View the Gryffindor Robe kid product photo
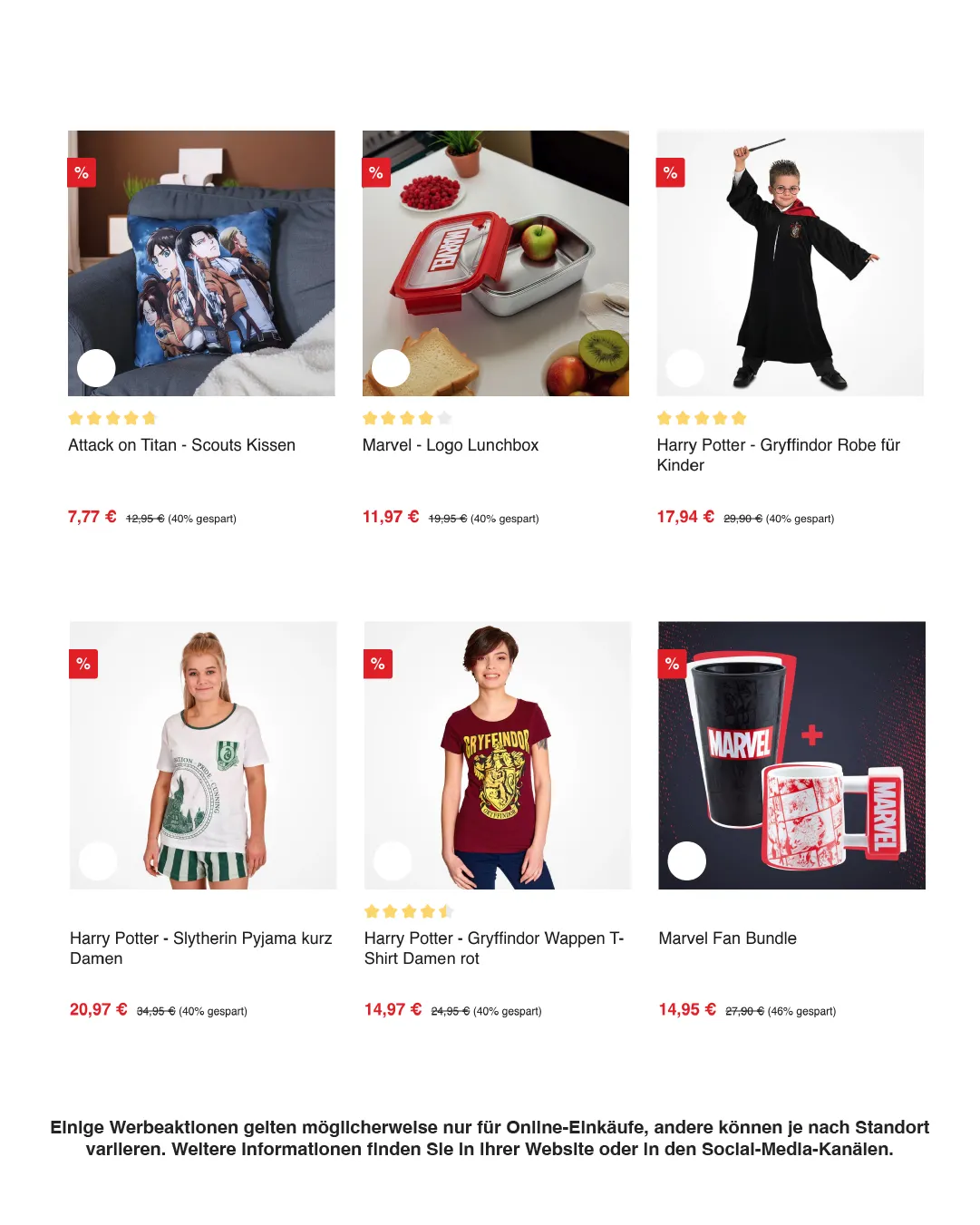The width and height of the screenshot is (980, 1225). point(791,263)
